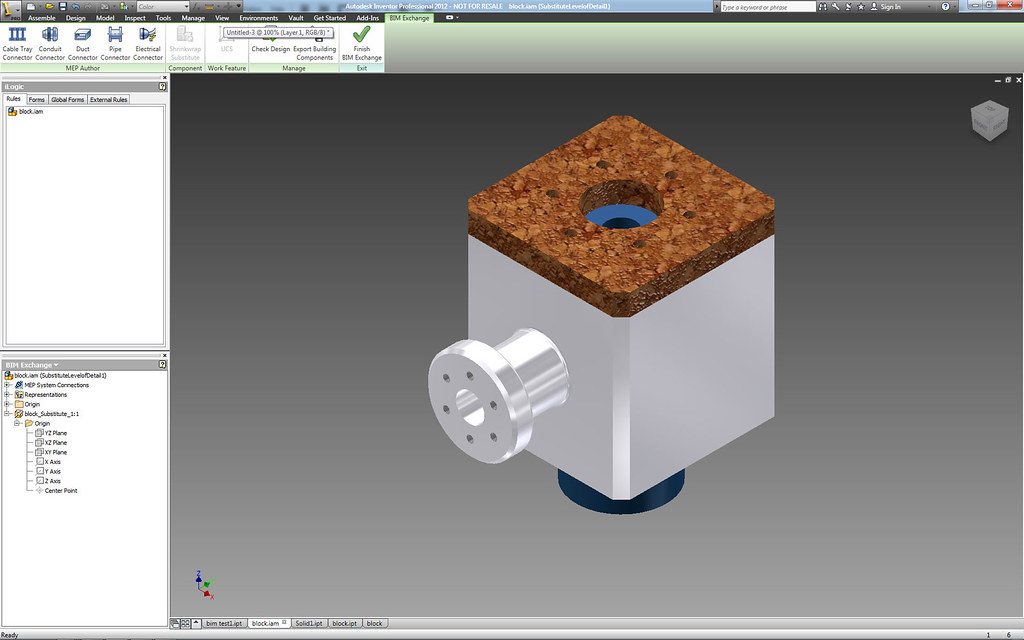
Task: Click the wrench icon in the title bar
Action: [835, 7]
